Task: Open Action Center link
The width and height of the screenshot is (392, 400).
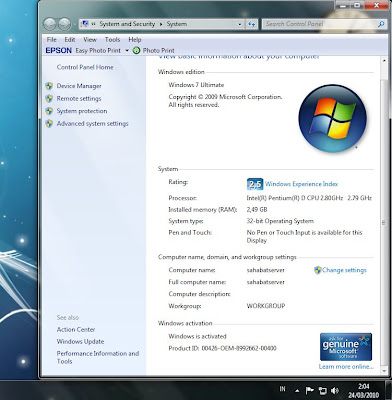Action: pyautogui.click(x=76, y=329)
